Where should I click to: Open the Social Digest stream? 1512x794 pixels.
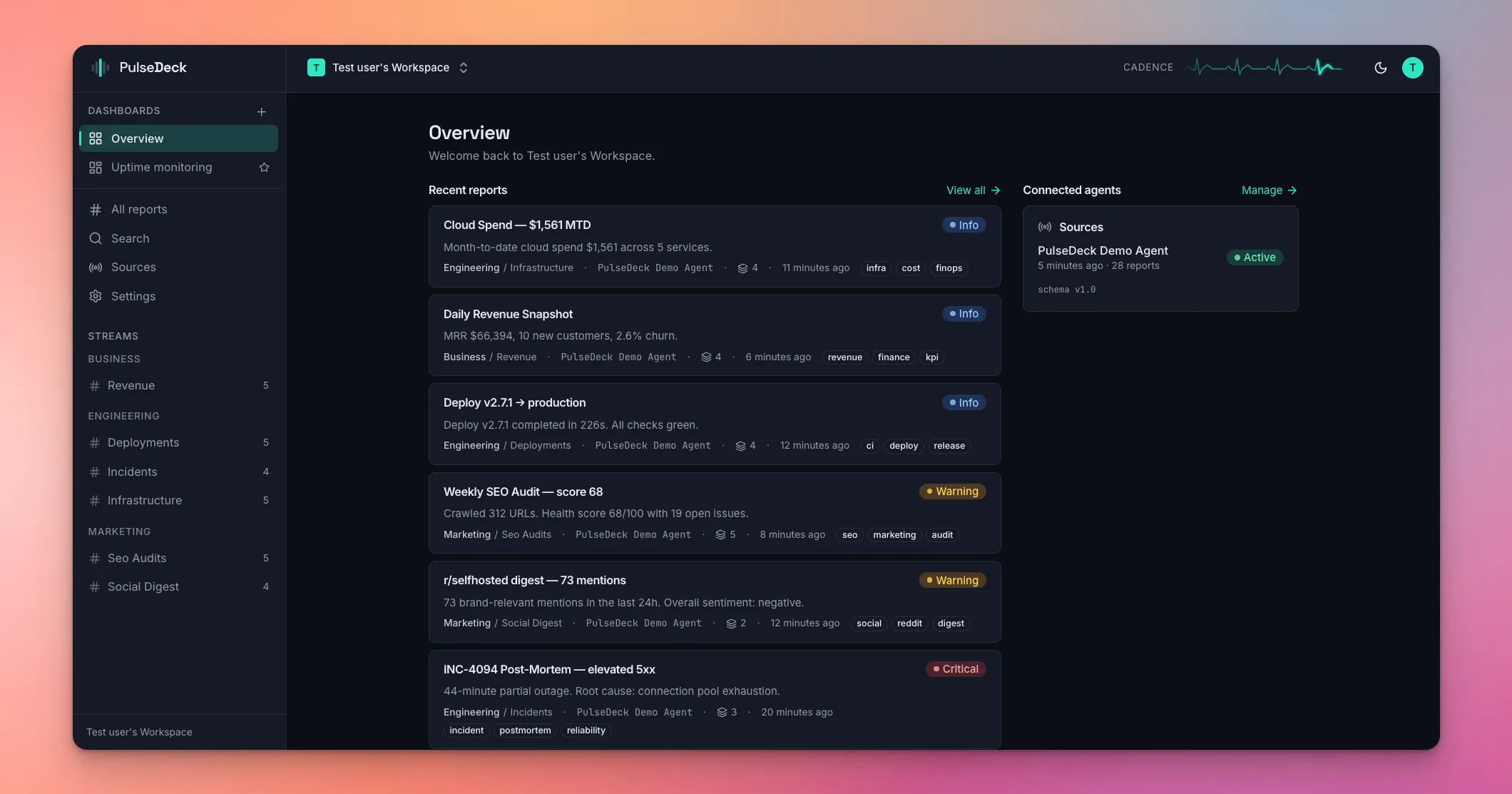click(x=178, y=586)
